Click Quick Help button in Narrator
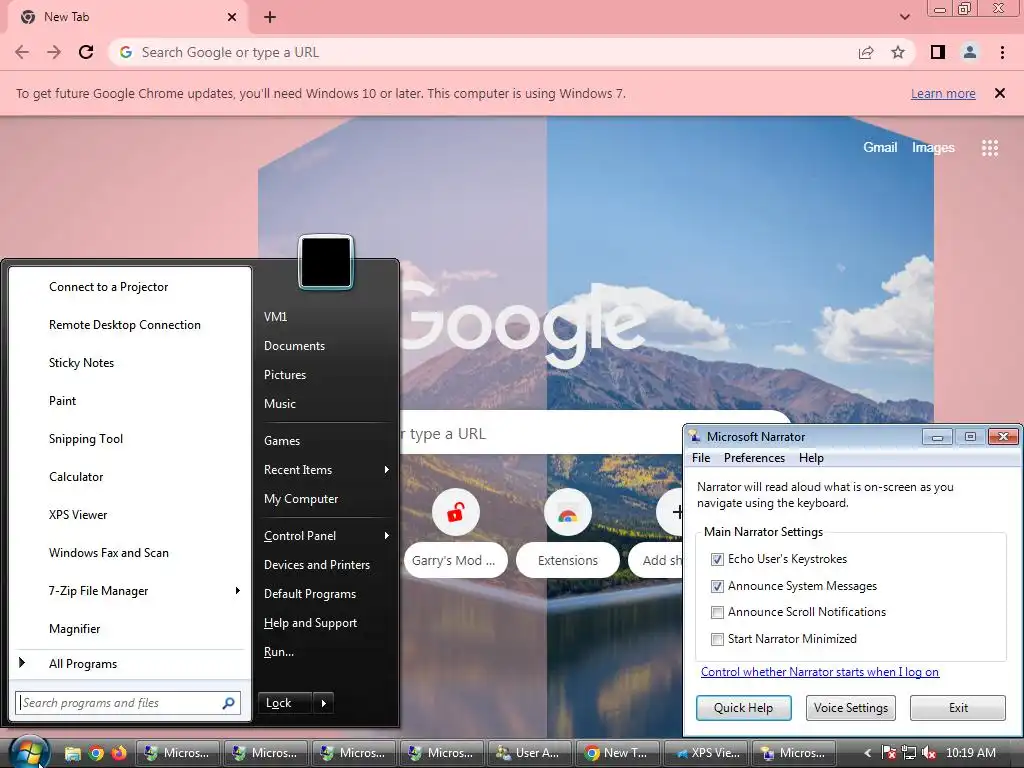The width and height of the screenshot is (1024, 768). click(x=743, y=708)
